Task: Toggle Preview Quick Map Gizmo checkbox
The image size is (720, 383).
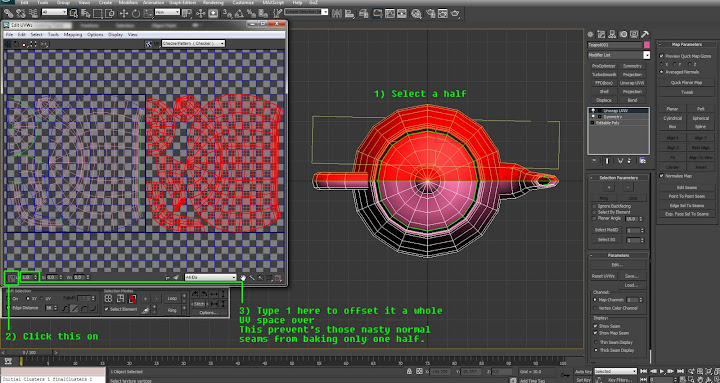Action: 662,56
